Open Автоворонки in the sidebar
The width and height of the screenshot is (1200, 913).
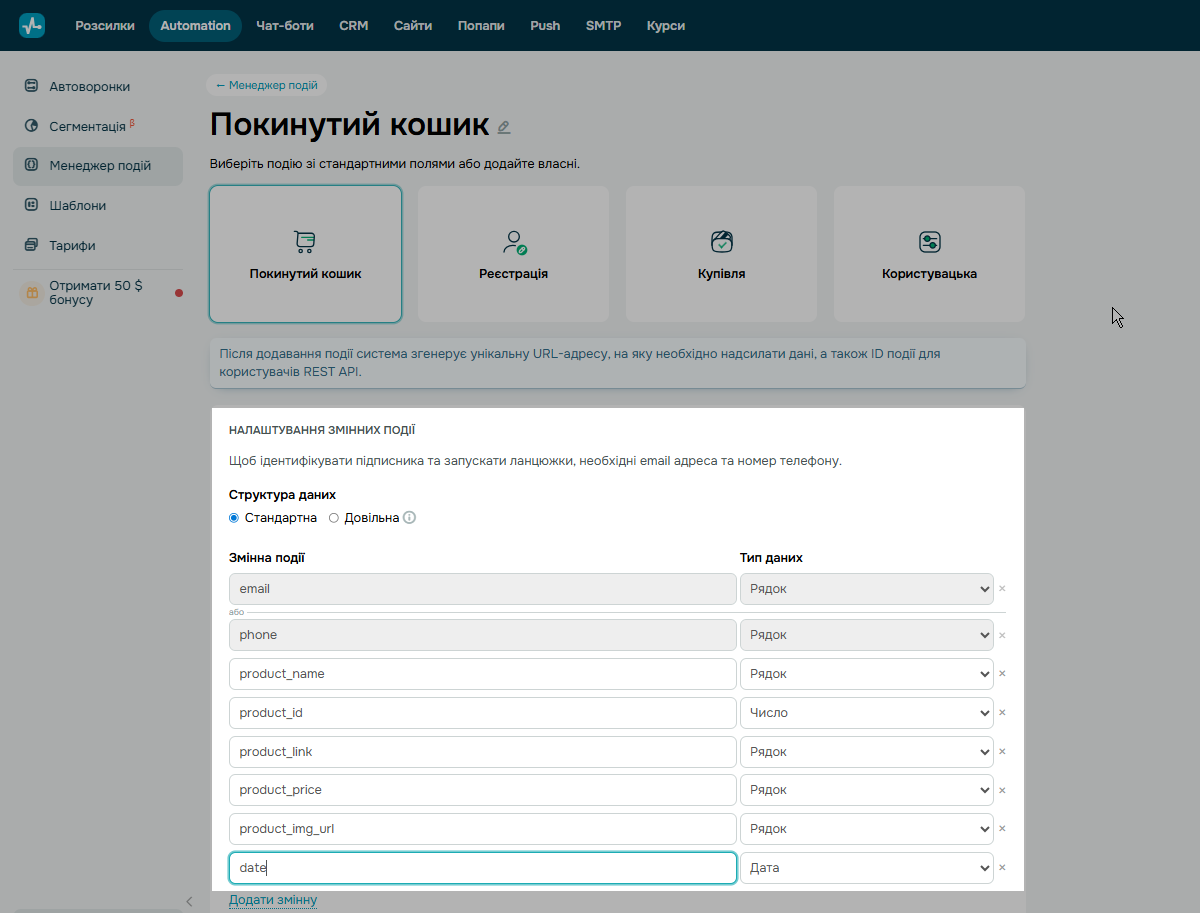coord(89,87)
